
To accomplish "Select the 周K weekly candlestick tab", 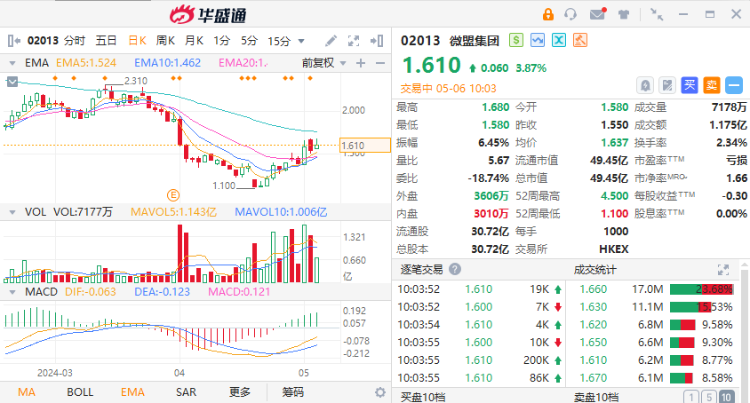I will [x=165, y=41].
